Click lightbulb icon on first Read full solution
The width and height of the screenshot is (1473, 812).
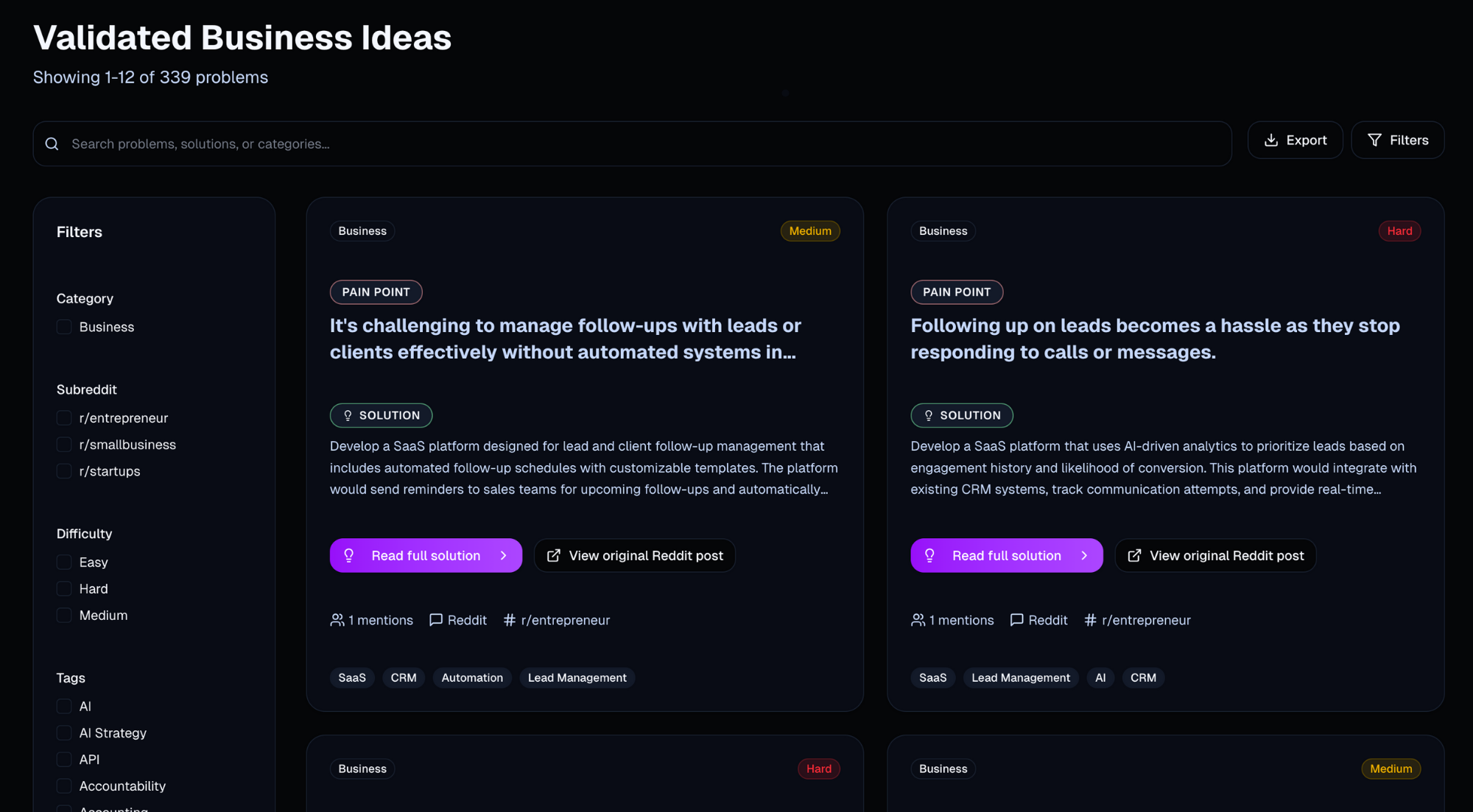coord(349,556)
